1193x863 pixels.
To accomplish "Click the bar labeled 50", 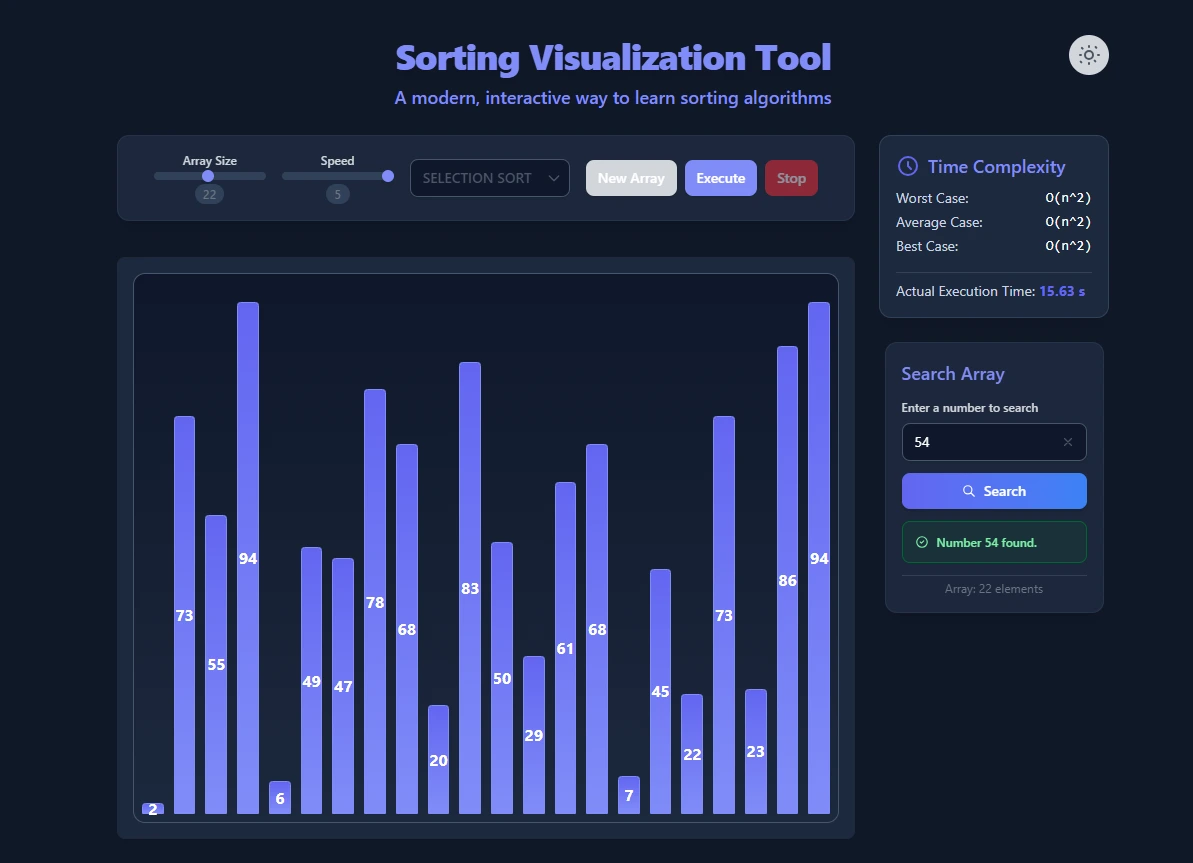I will pos(502,678).
